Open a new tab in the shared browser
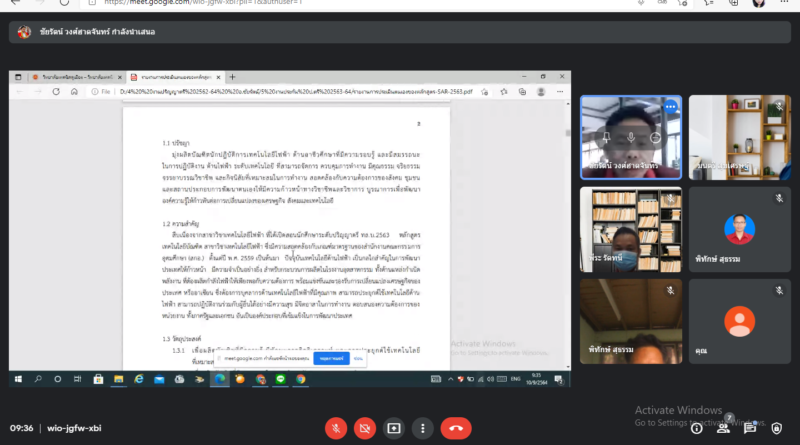The image size is (800, 445). point(232,76)
